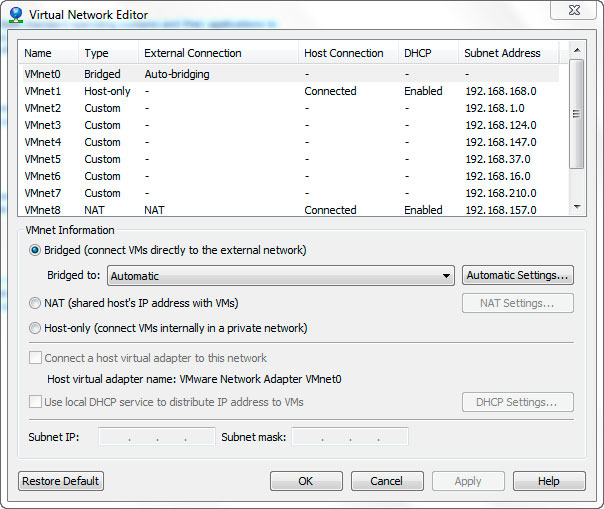Click the Subnet IP input field
This screenshot has height=509, width=604.
point(157,437)
